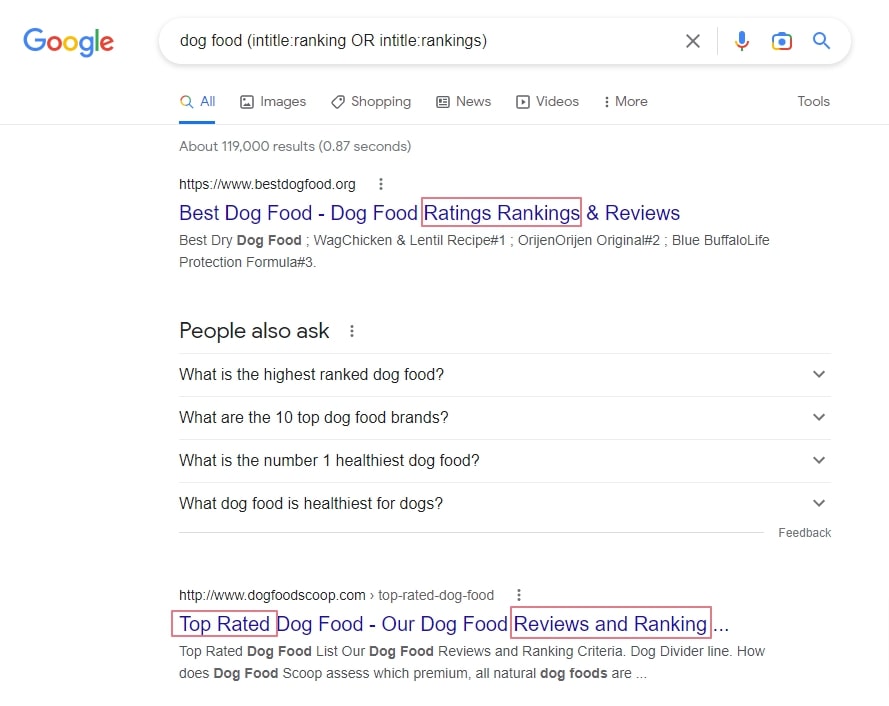Image resolution: width=889 pixels, height=706 pixels.
Task: Open three-dot menu beside dogfoodscoop.com URL
Action: (x=519, y=595)
